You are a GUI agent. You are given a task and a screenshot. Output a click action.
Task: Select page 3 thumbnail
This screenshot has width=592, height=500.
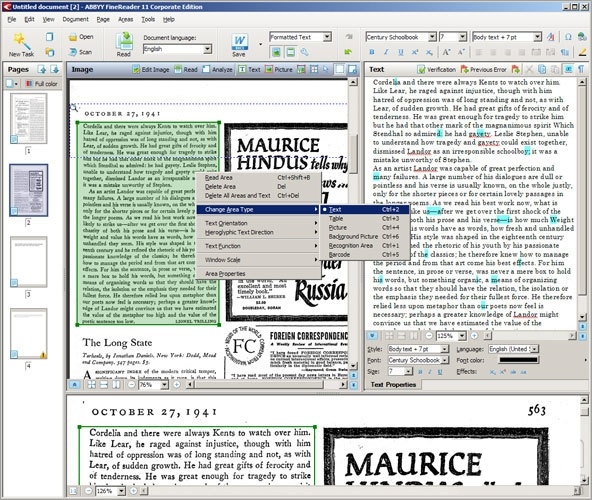[29, 262]
